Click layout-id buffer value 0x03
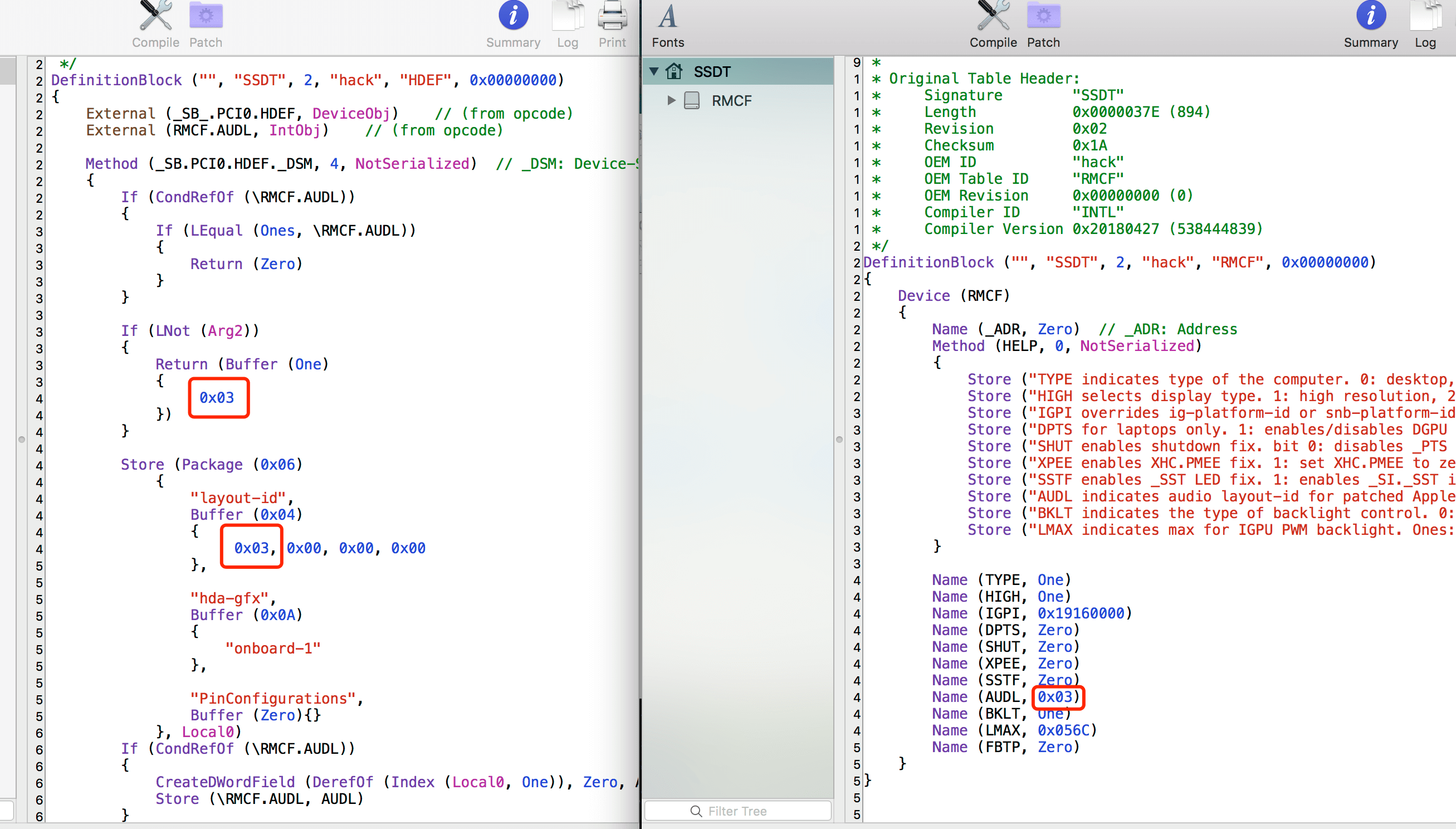The height and width of the screenshot is (829, 1456). [251, 548]
